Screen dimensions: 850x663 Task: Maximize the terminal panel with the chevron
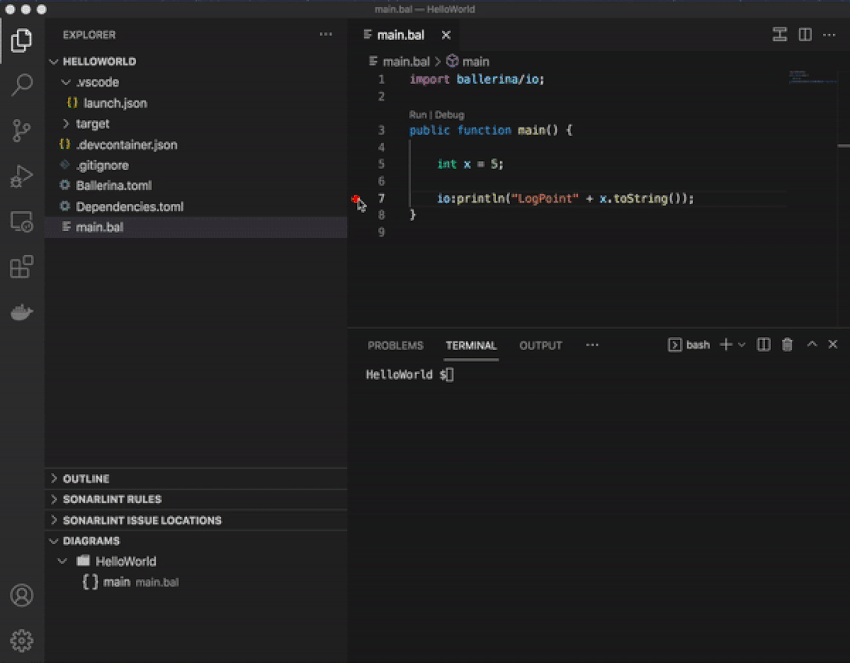tap(811, 344)
